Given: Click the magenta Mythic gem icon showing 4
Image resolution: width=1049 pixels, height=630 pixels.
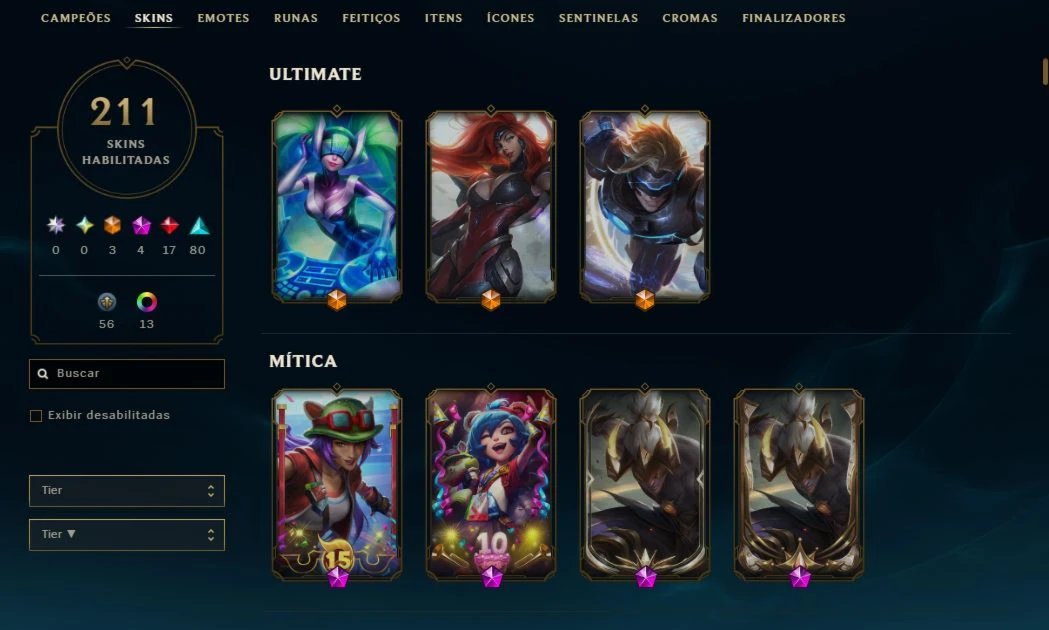Looking at the screenshot, I should point(141,225).
